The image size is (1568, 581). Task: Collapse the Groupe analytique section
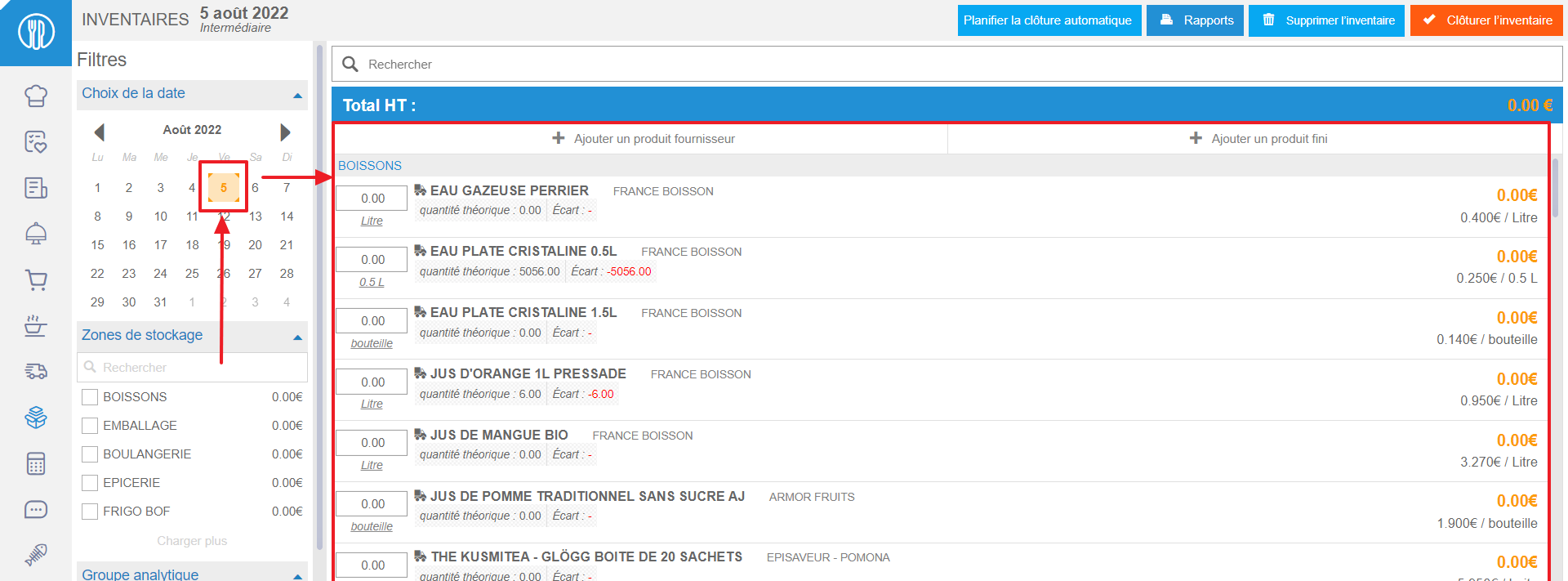[297, 575]
